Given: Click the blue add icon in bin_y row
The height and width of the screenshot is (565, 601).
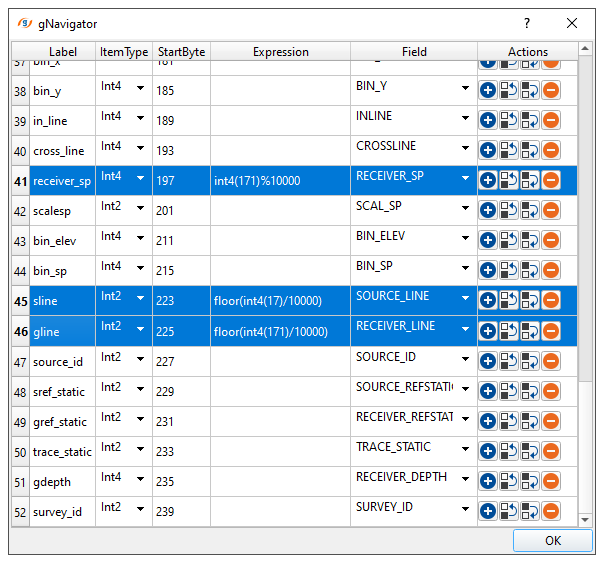Looking at the screenshot, I should pyautogui.click(x=488, y=91).
